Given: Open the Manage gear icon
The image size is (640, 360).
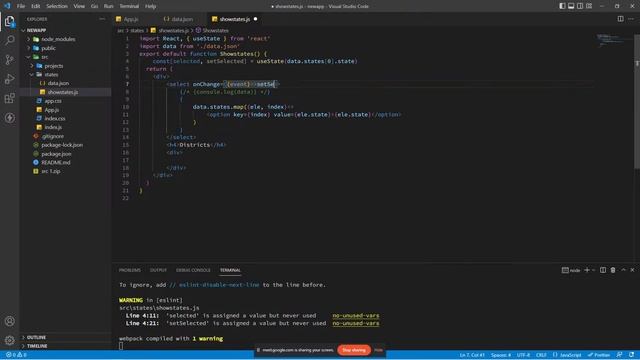Looking at the screenshot, I should [x=9, y=340].
